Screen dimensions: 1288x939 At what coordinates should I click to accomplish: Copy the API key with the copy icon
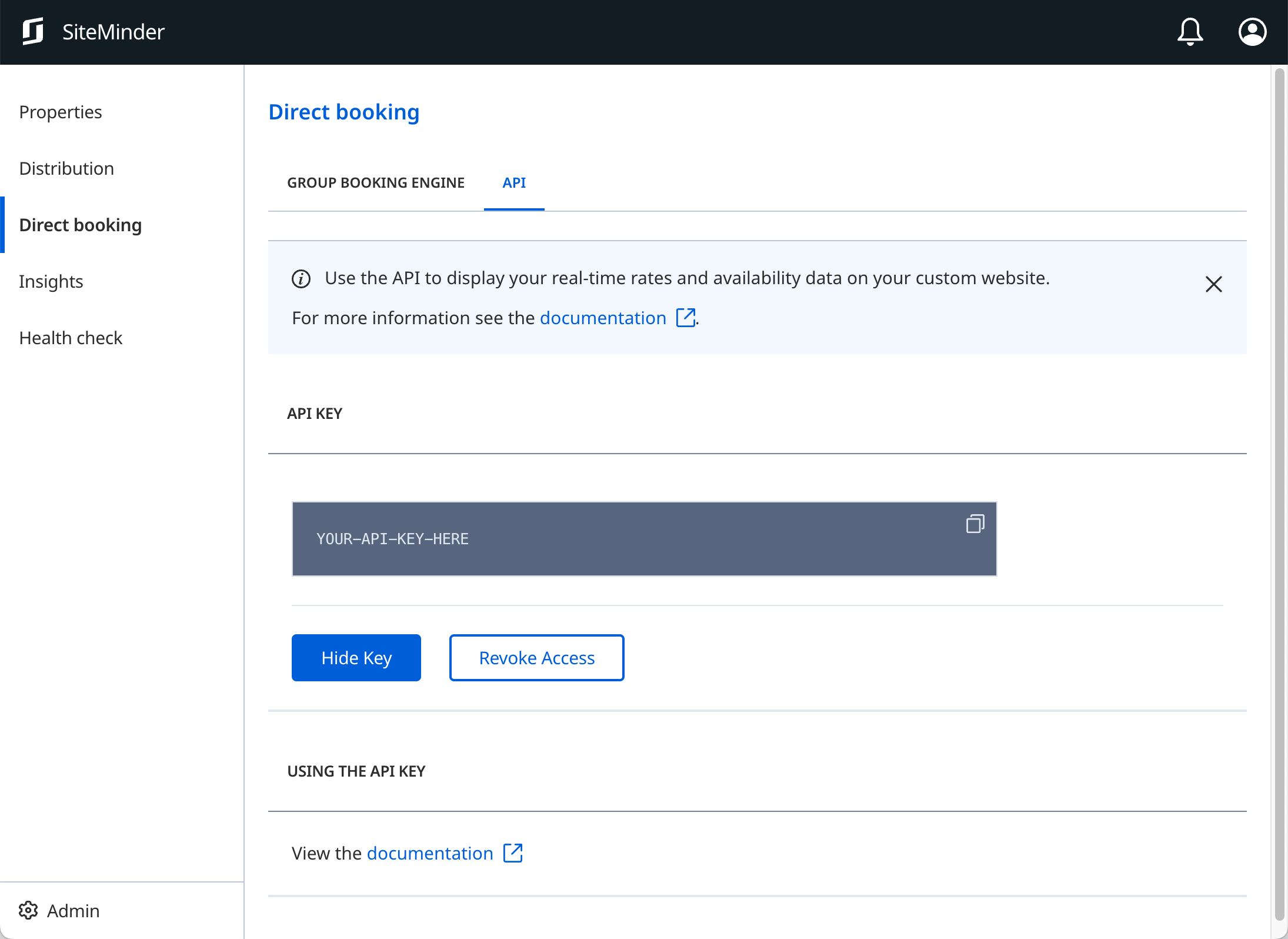point(975,524)
